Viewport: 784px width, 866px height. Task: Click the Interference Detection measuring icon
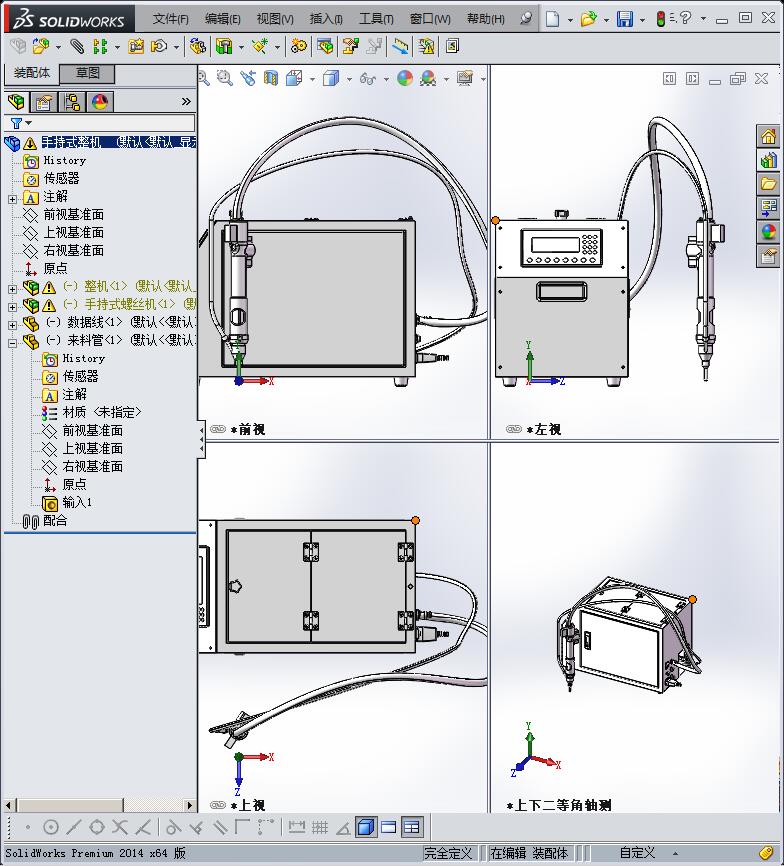400,46
